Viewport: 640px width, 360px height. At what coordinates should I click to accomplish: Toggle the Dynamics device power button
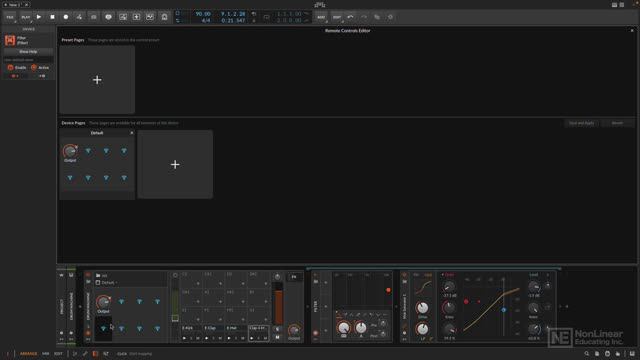pos(404,275)
